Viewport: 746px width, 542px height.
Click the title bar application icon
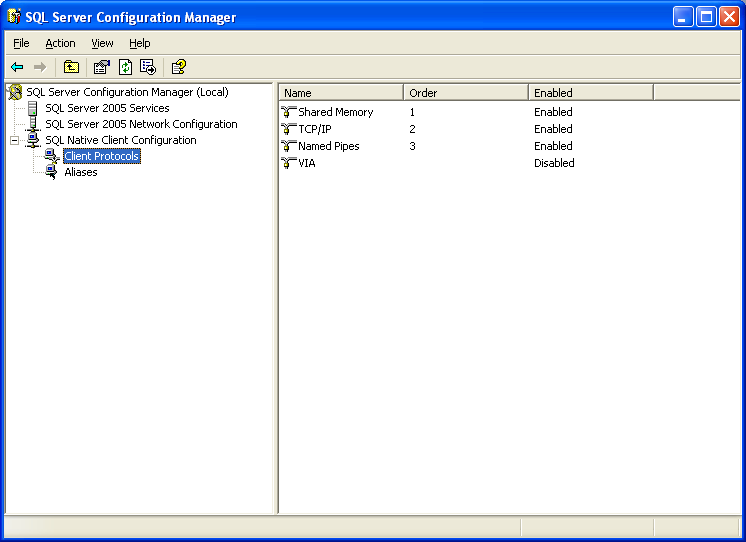tap(14, 17)
